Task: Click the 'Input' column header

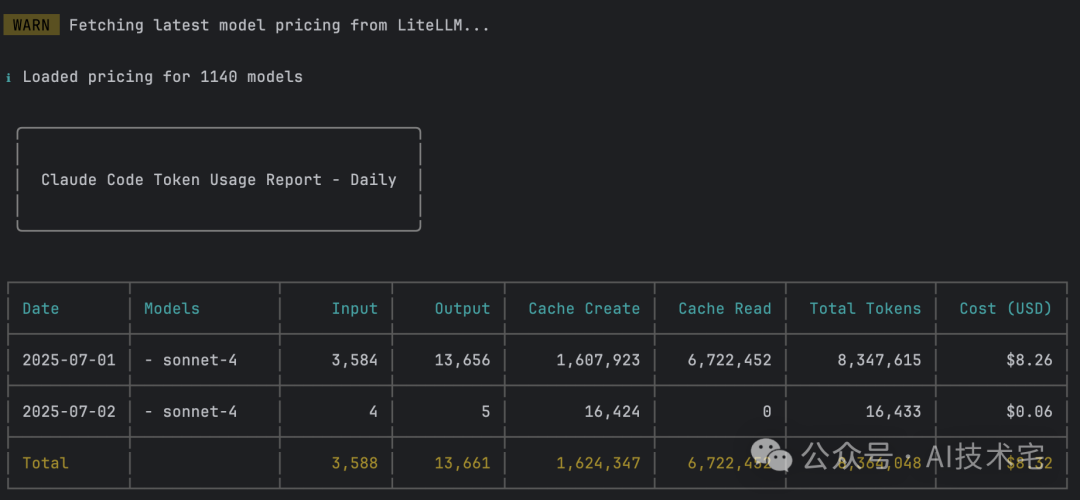Action: [355, 309]
